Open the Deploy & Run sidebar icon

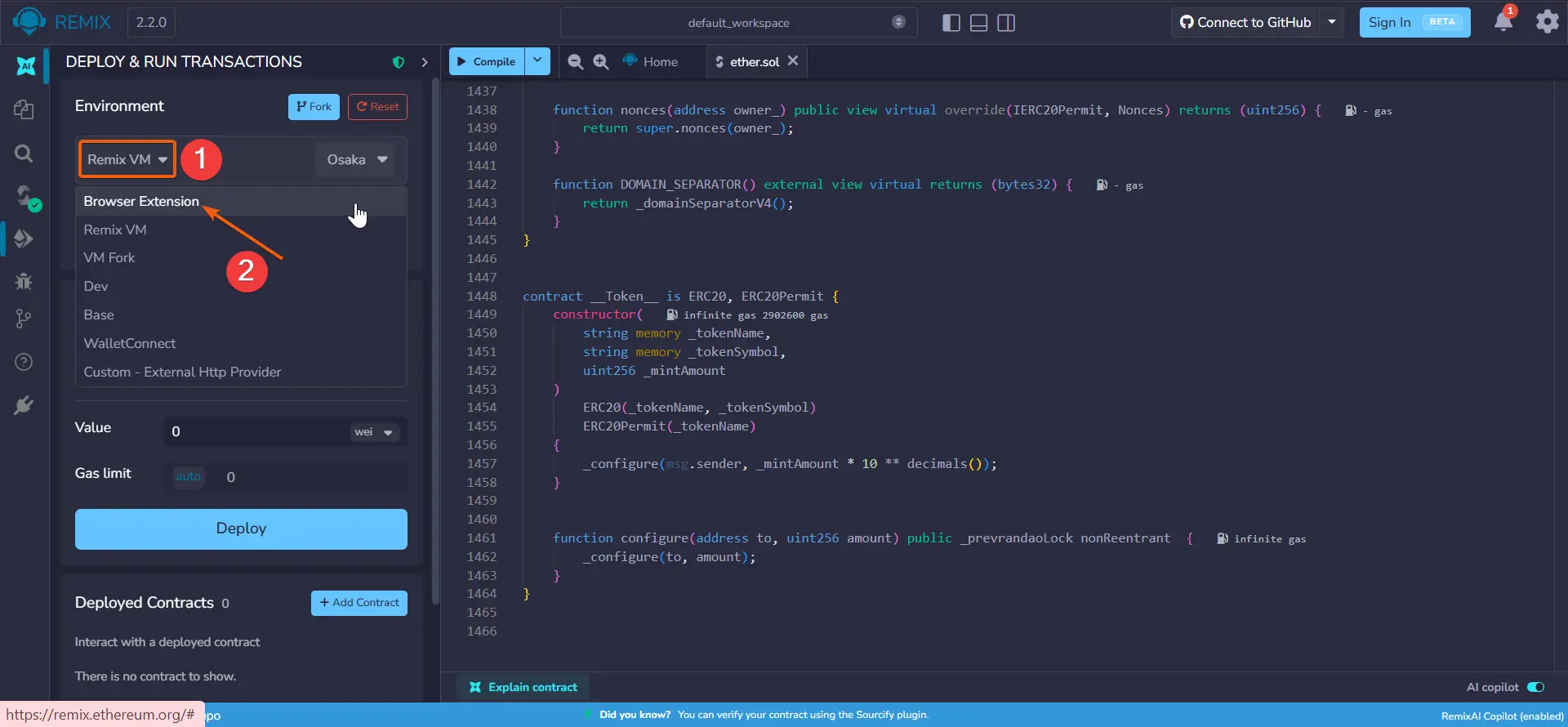click(24, 239)
